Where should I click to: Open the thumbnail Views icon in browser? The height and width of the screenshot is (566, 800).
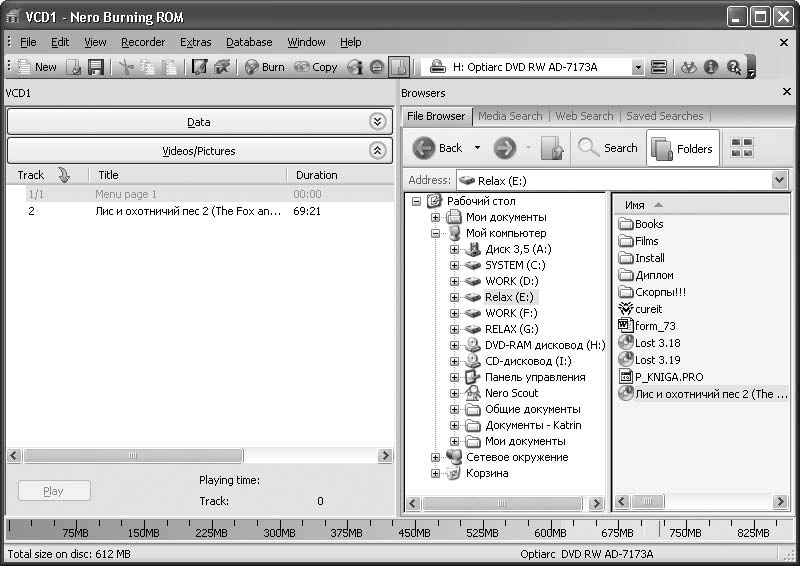click(x=742, y=148)
